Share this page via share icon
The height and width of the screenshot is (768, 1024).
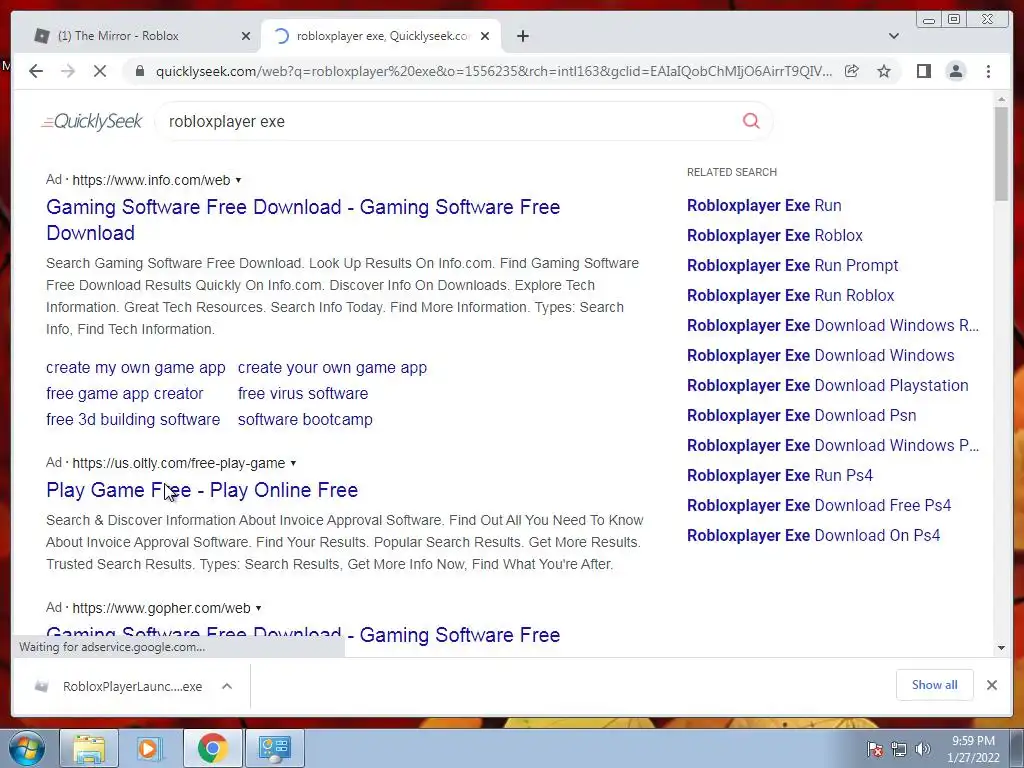[852, 71]
